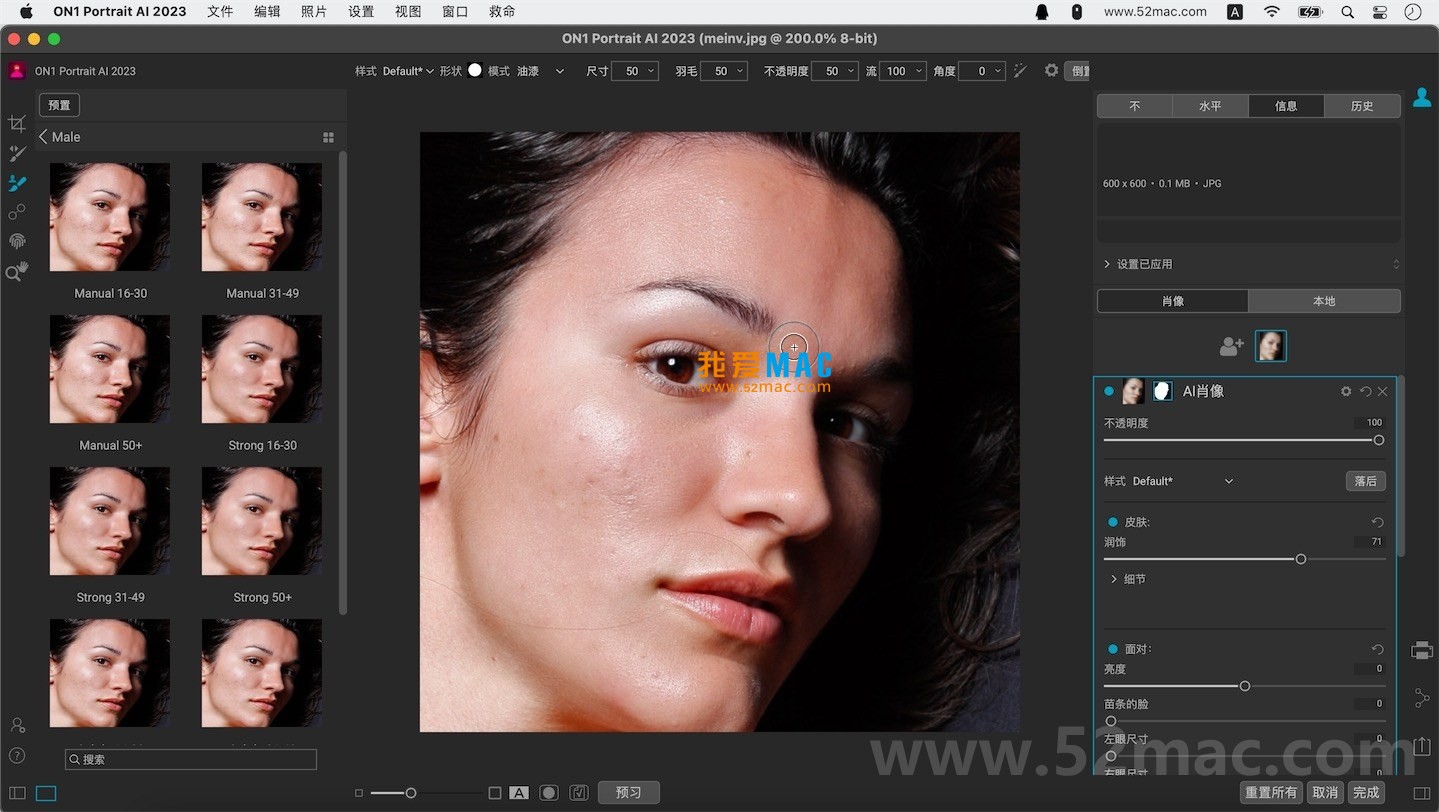
Task: Open AI Portrait pane settings gear
Action: [1346, 391]
